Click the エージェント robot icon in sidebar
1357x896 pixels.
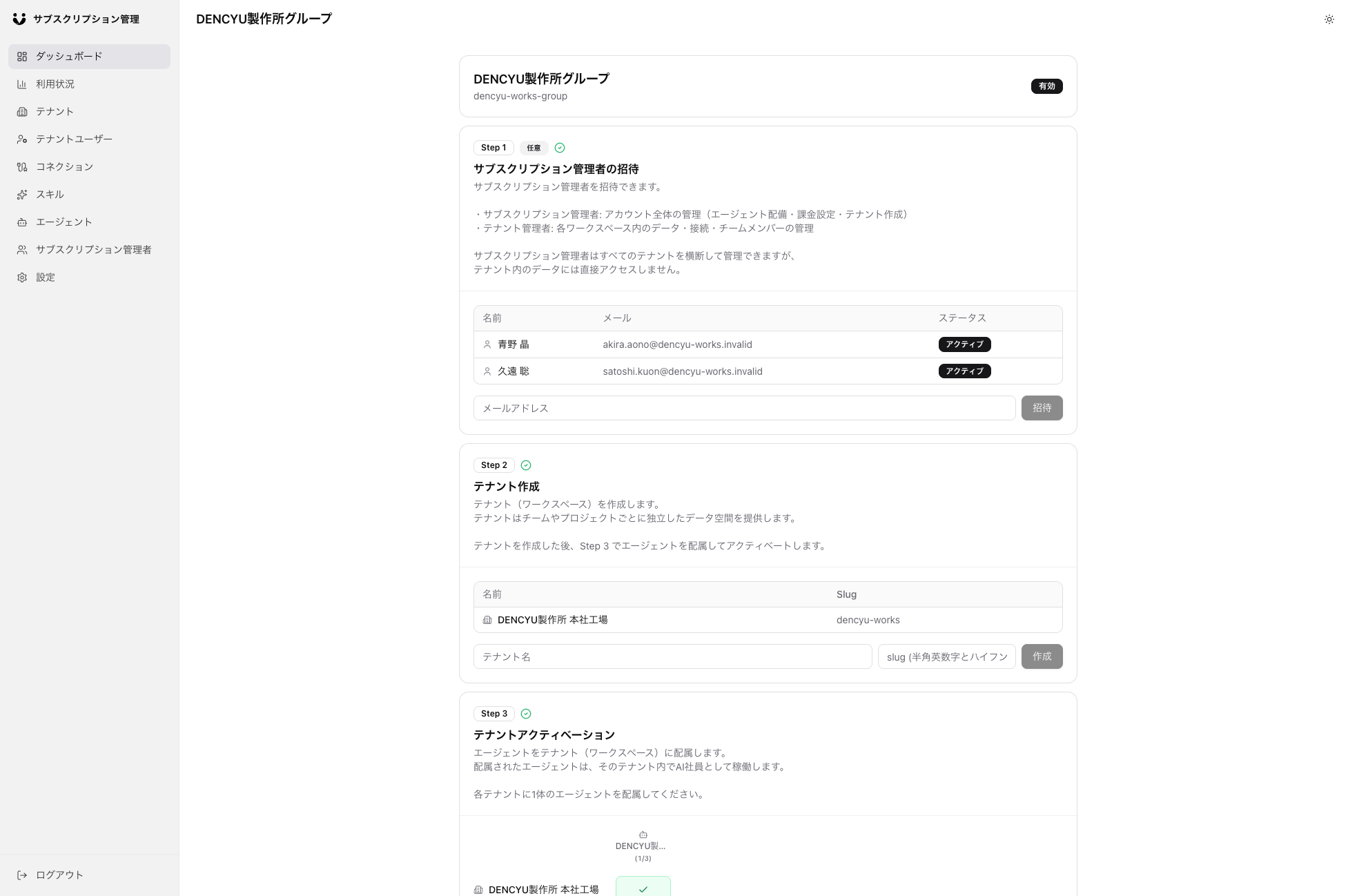coord(22,222)
